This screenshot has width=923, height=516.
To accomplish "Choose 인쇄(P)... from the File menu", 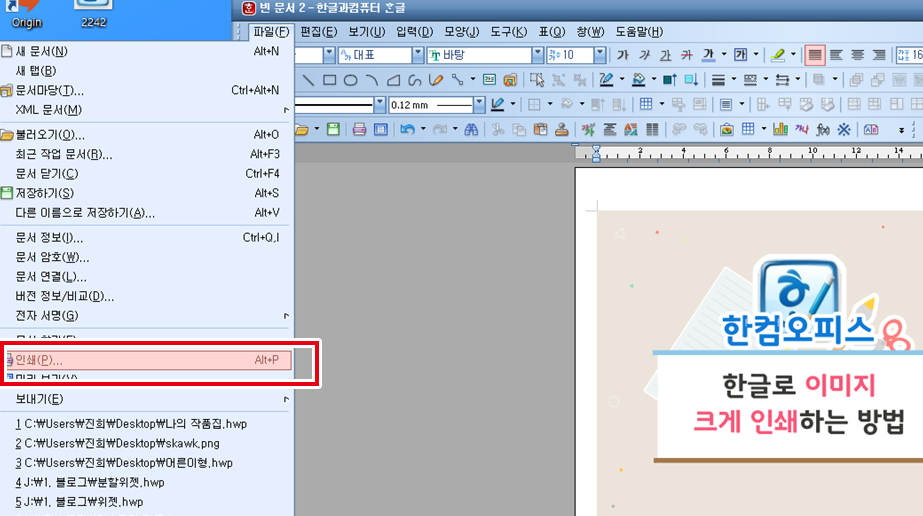I will (x=147, y=359).
